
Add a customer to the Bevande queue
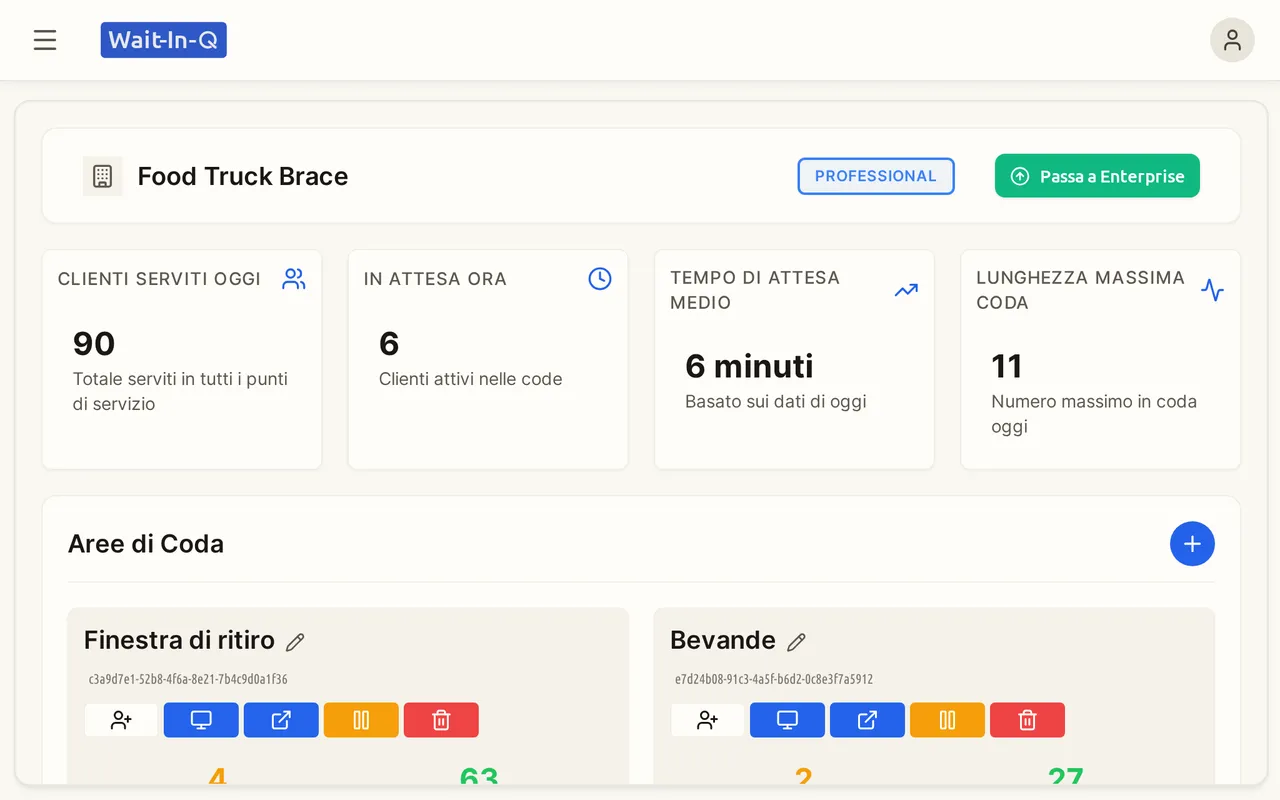[x=707, y=720]
